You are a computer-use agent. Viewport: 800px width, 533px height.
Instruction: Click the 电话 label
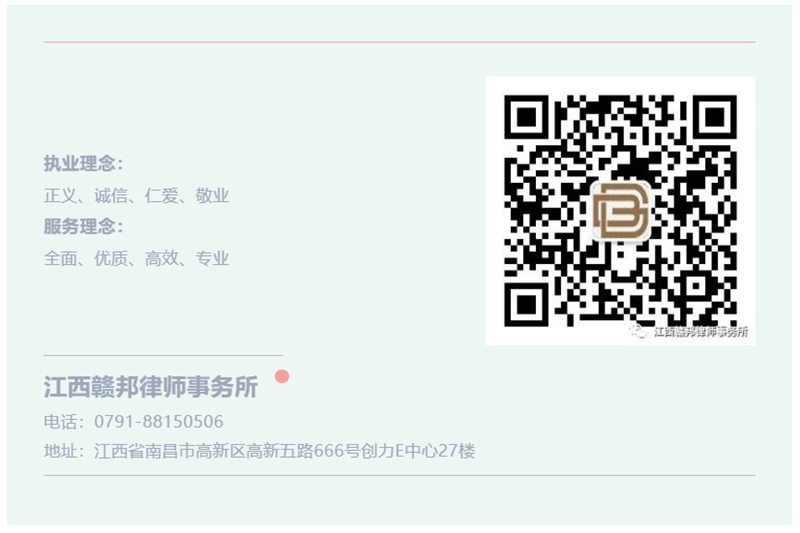click(x=60, y=422)
